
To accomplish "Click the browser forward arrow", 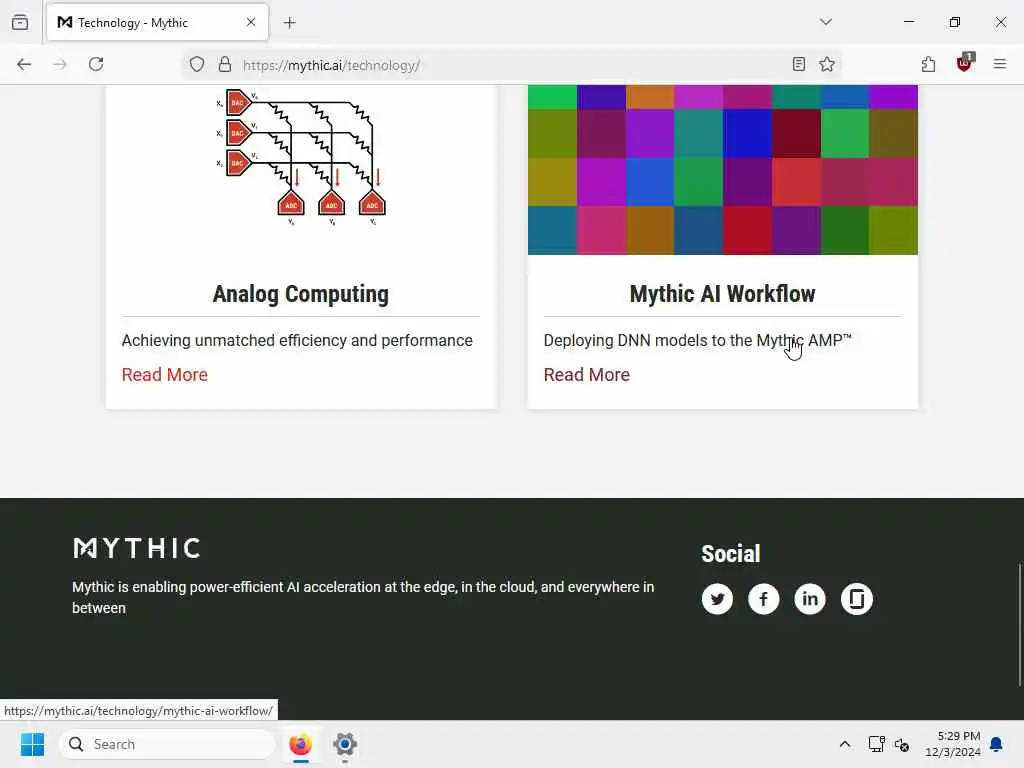I will click(60, 64).
